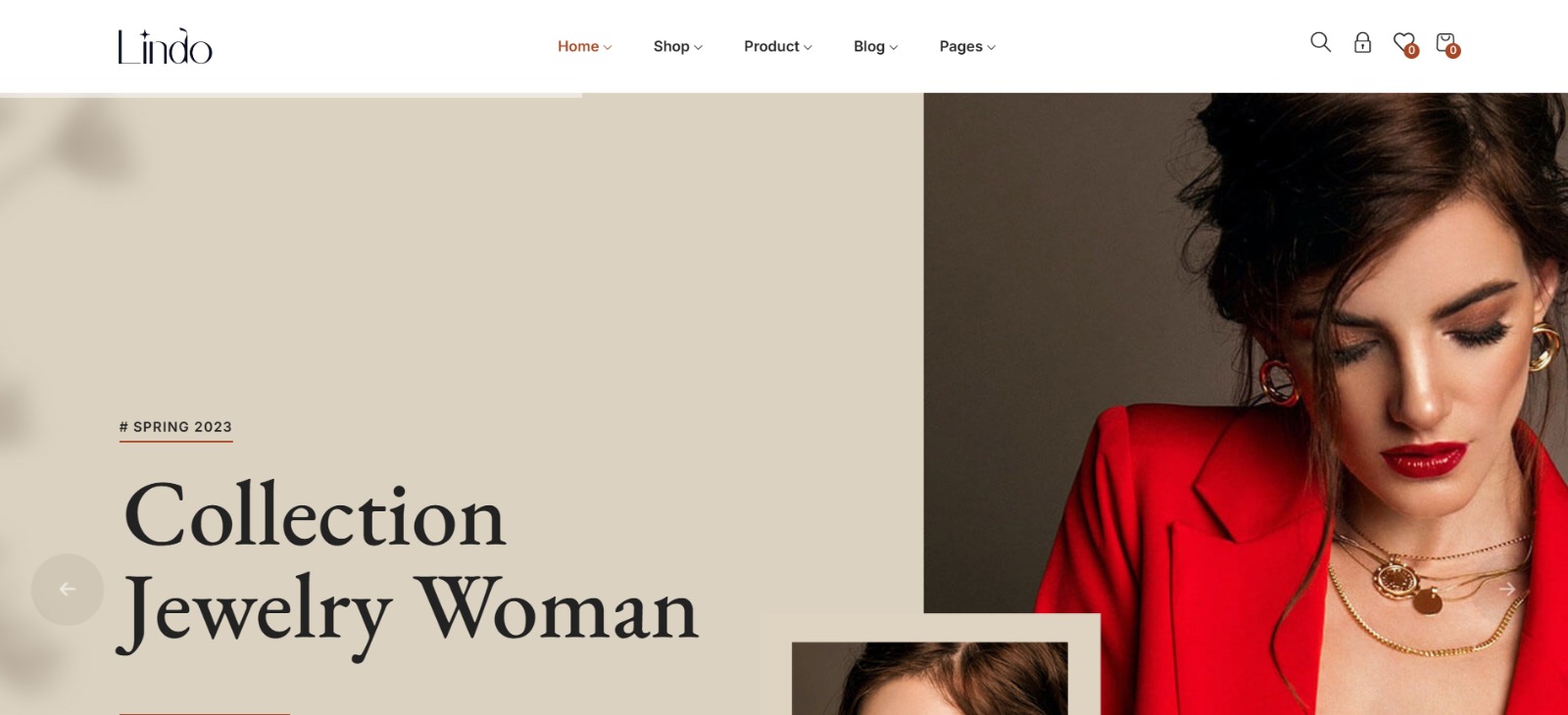Click the Lindo logo
The width and height of the screenshot is (1568, 715).
click(165, 46)
